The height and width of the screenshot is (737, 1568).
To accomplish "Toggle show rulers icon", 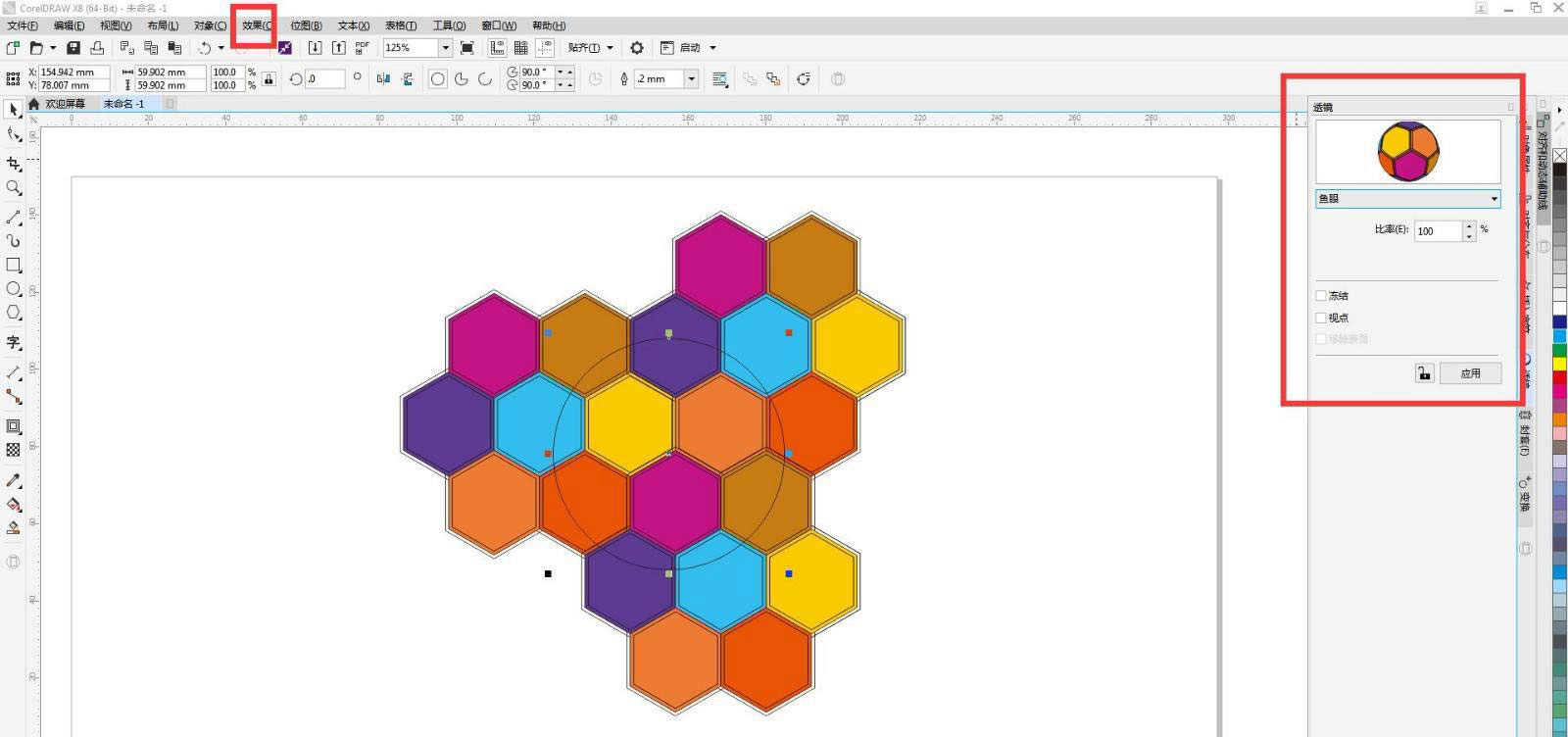I will [498, 47].
